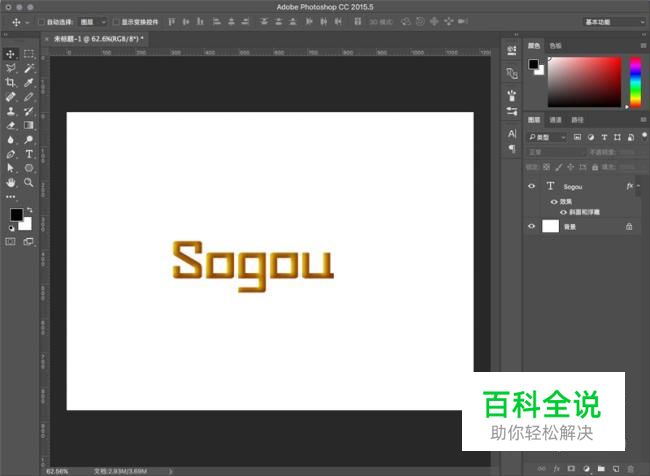Select the Zoom magnifier tool

click(x=29, y=182)
